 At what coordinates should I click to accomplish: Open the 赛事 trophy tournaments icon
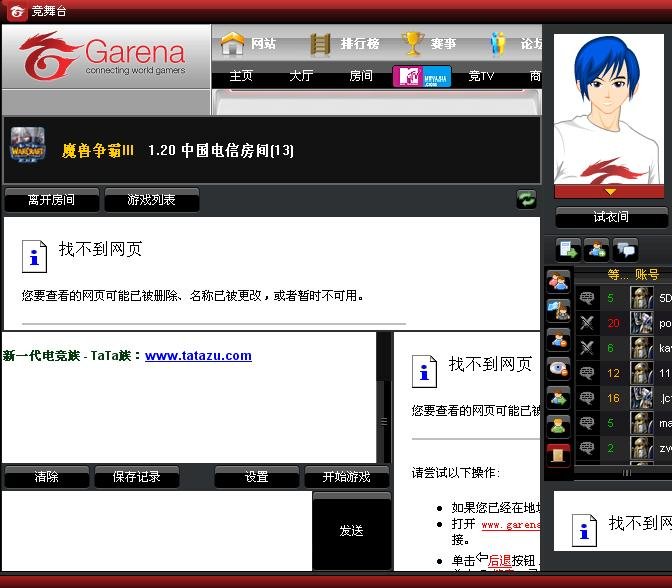tap(413, 43)
